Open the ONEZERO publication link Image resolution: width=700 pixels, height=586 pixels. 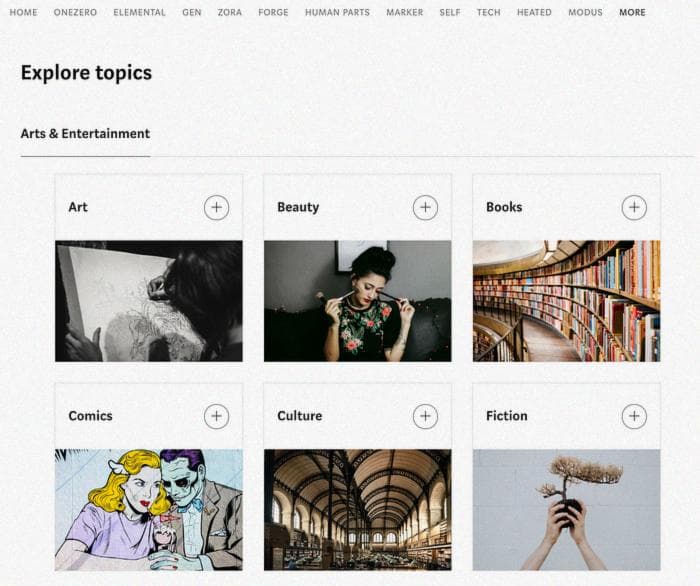click(75, 12)
